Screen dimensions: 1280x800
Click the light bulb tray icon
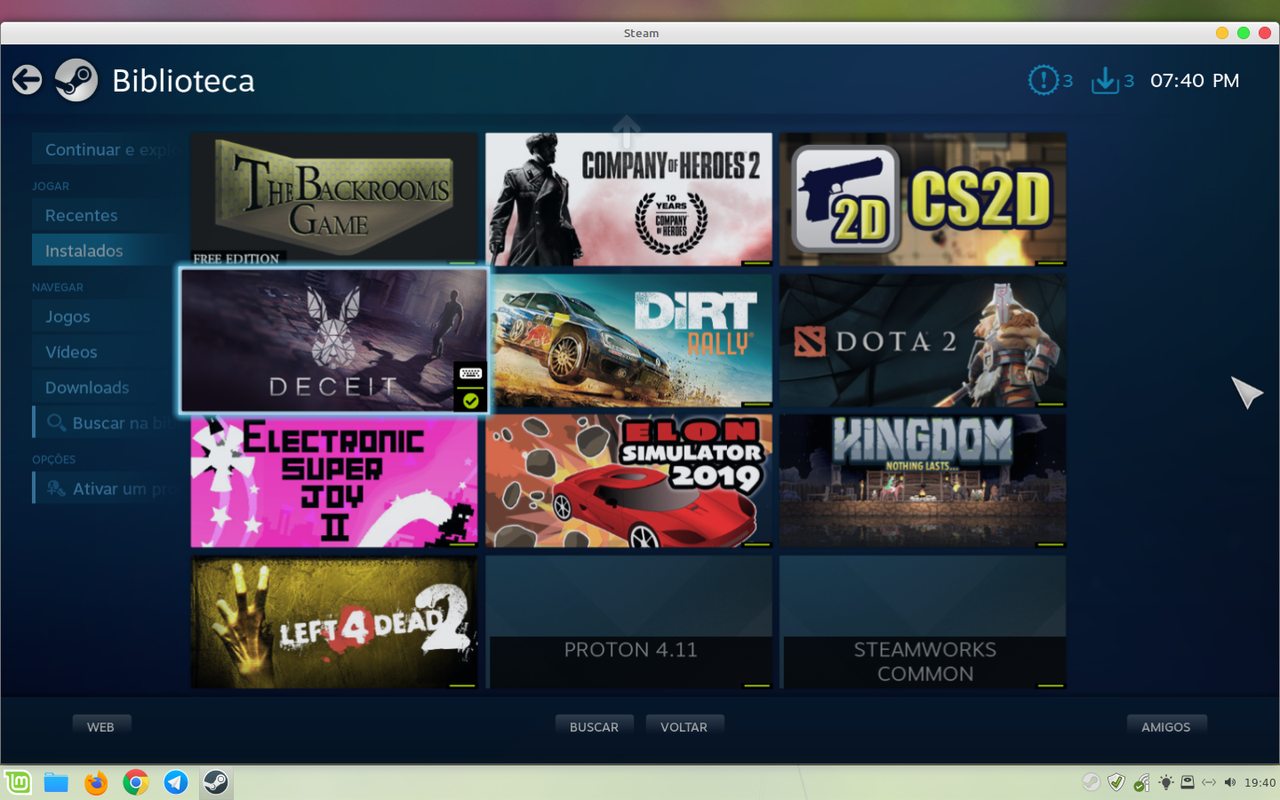[1165, 782]
